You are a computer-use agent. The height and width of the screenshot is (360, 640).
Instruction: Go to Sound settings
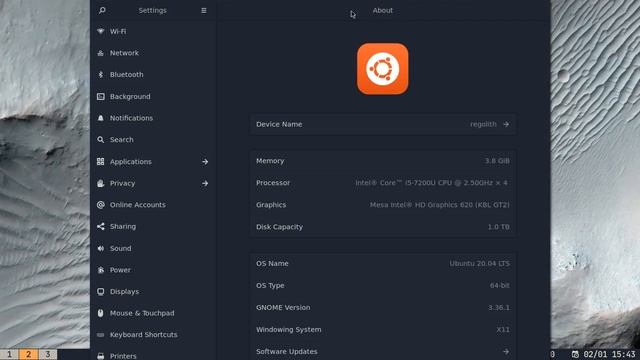153,248
